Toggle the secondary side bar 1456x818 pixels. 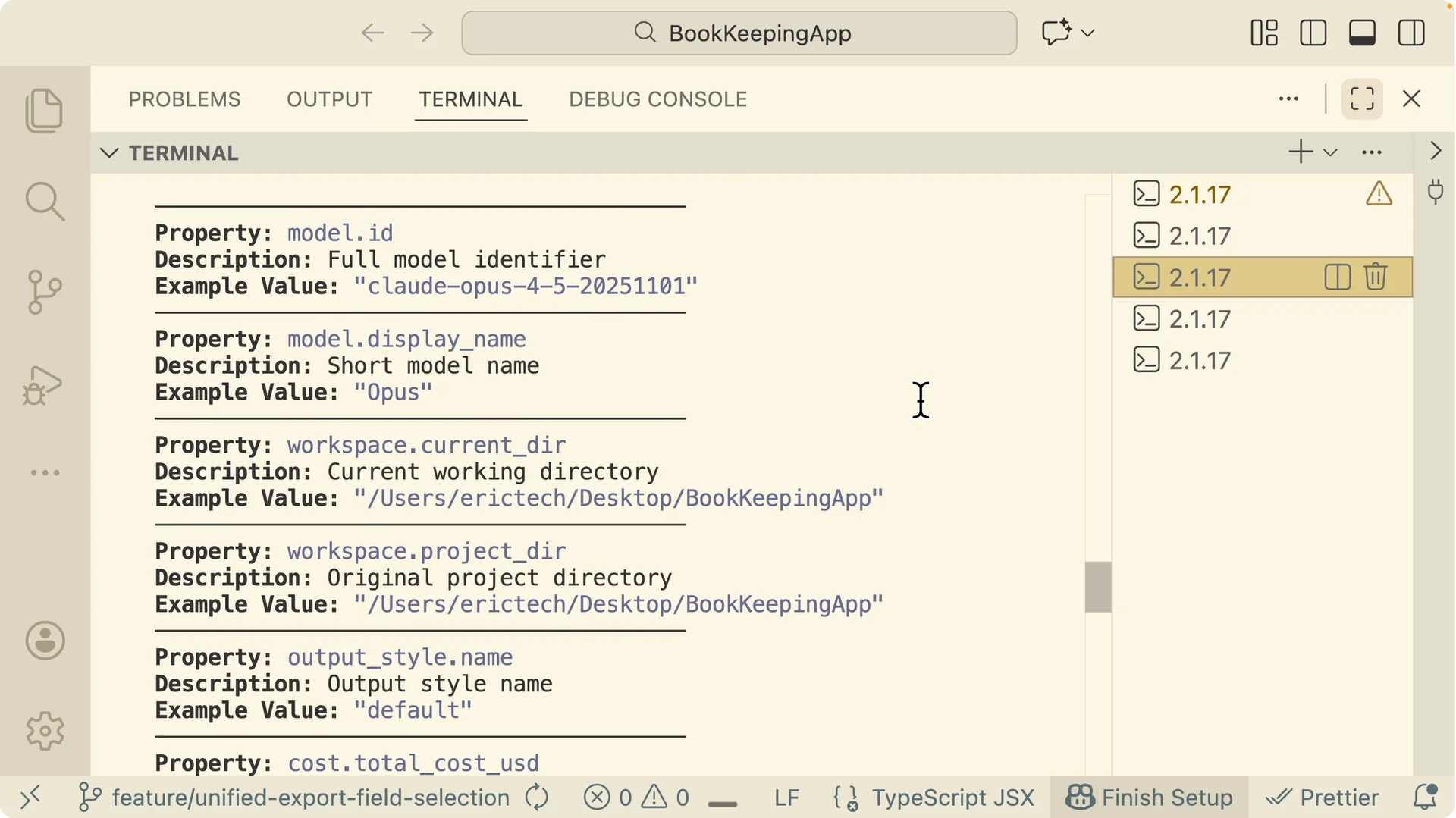point(1411,33)
